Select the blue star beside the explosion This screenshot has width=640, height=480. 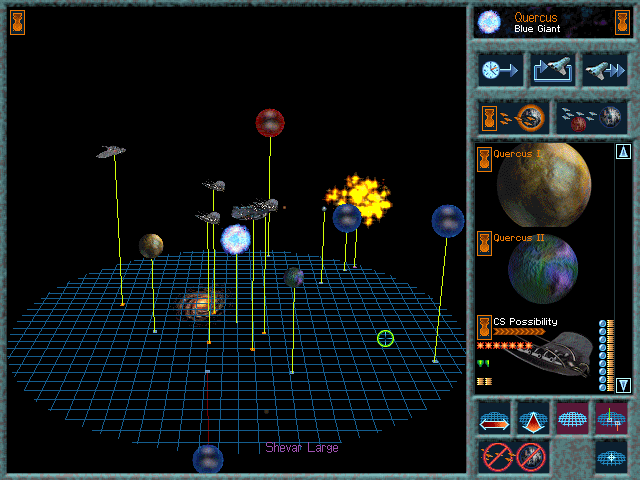347,218
